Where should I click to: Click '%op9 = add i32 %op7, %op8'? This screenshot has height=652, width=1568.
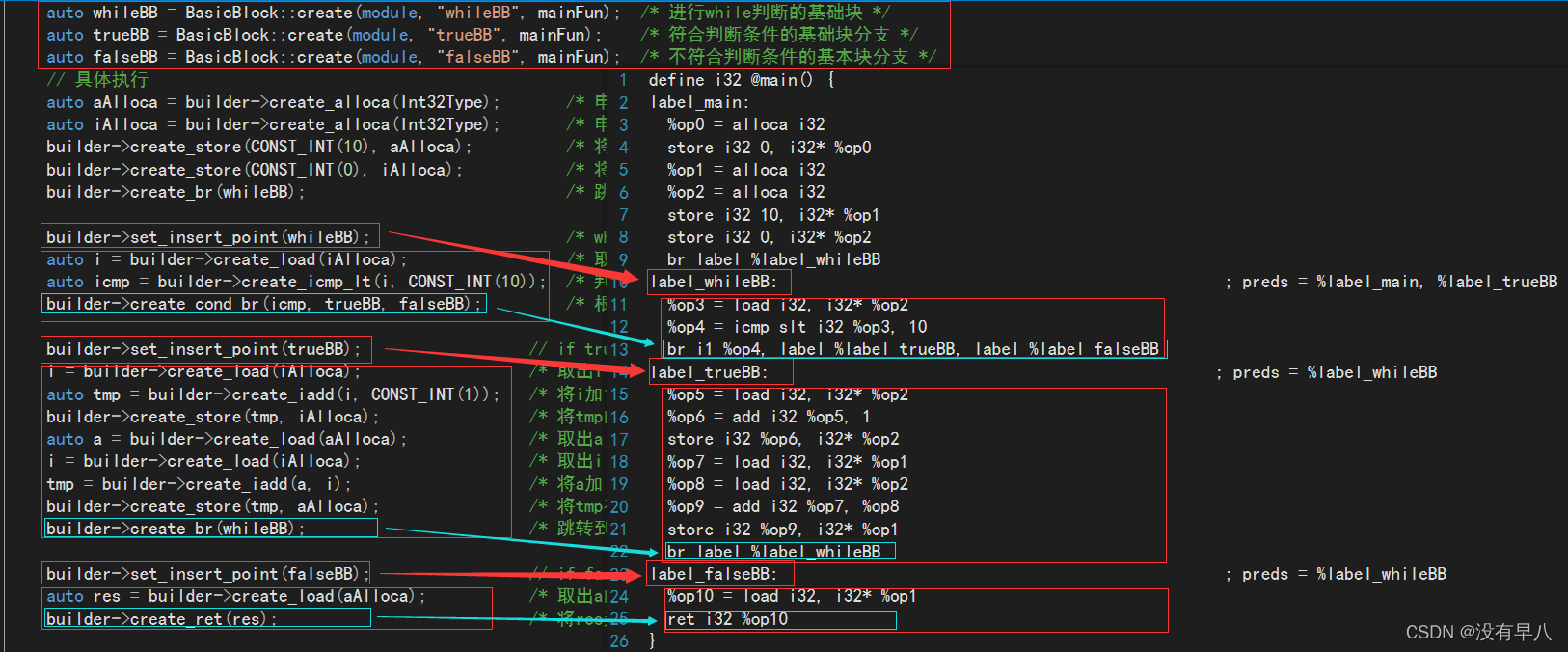pyautogui.click(x=782, y=506)
